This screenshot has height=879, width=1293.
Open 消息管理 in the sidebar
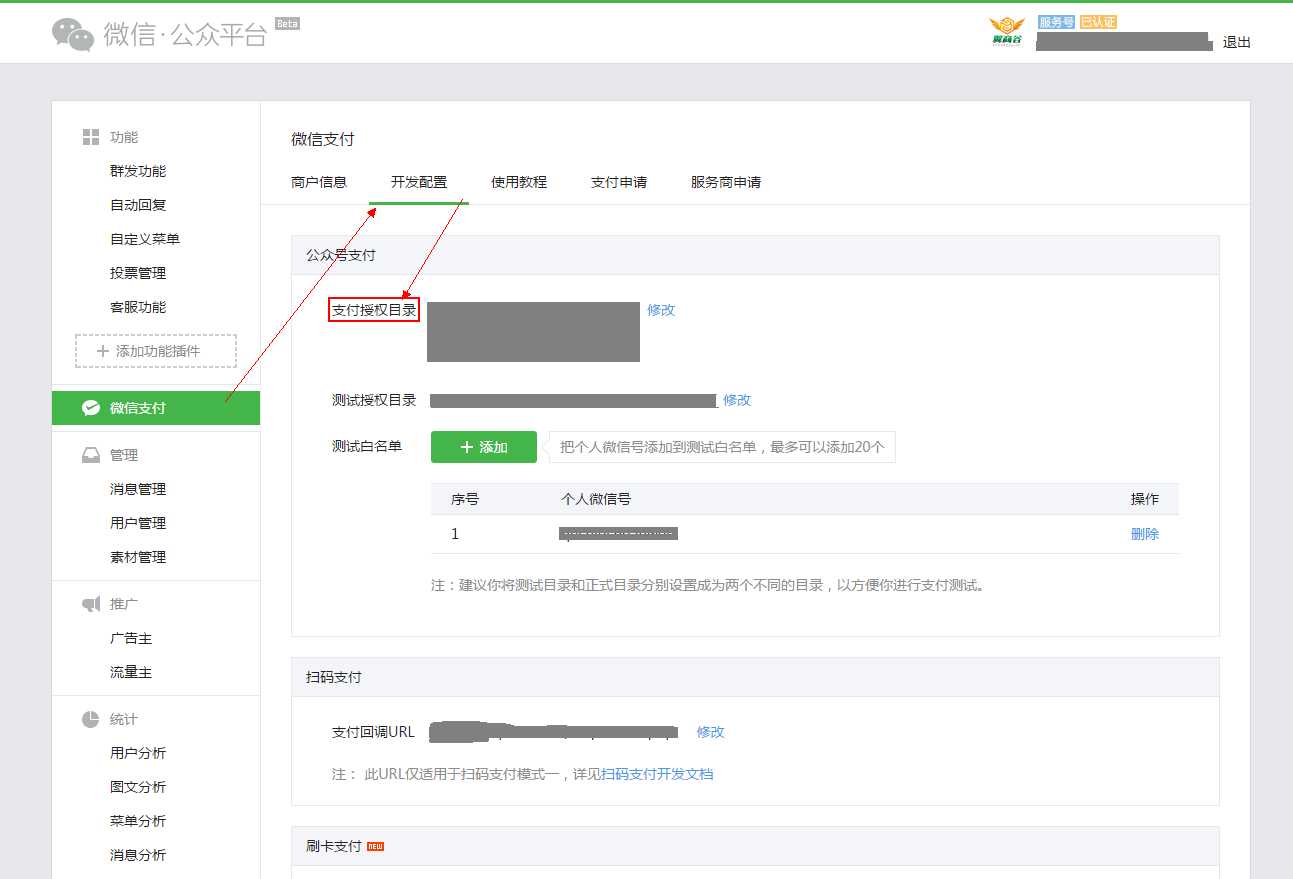[x=138, y=489]
